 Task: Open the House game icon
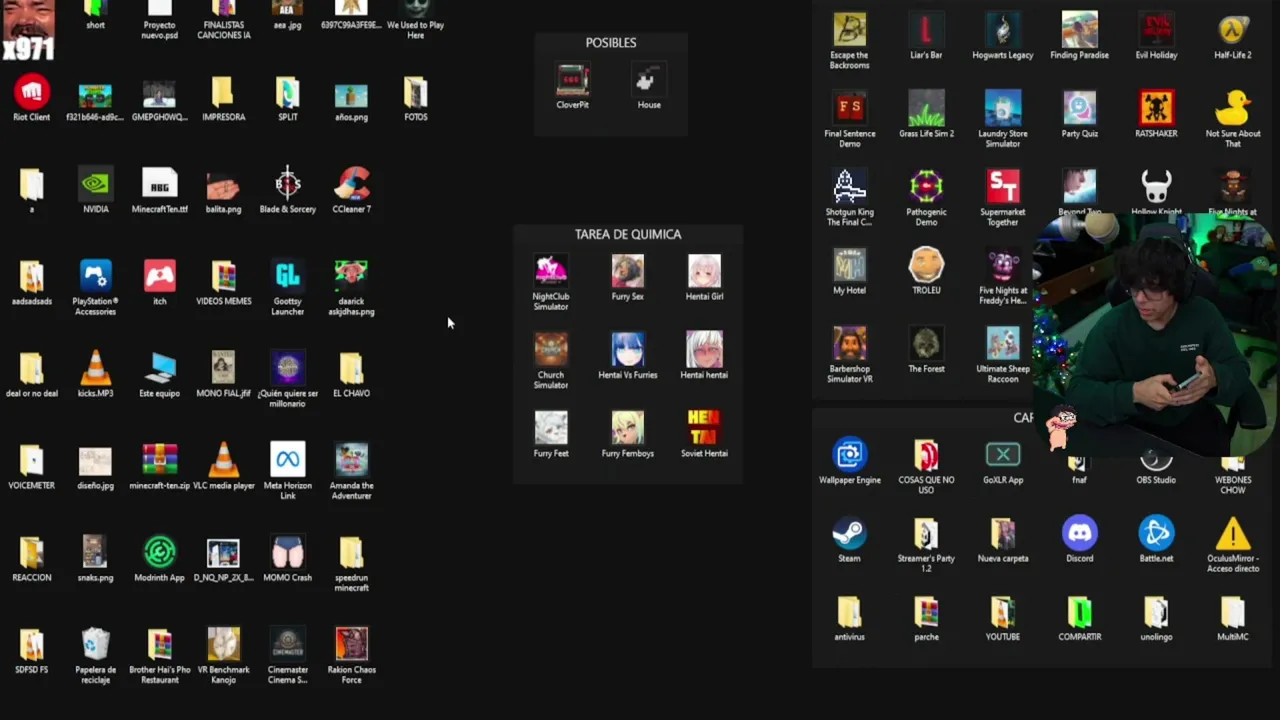click(649, 81)
